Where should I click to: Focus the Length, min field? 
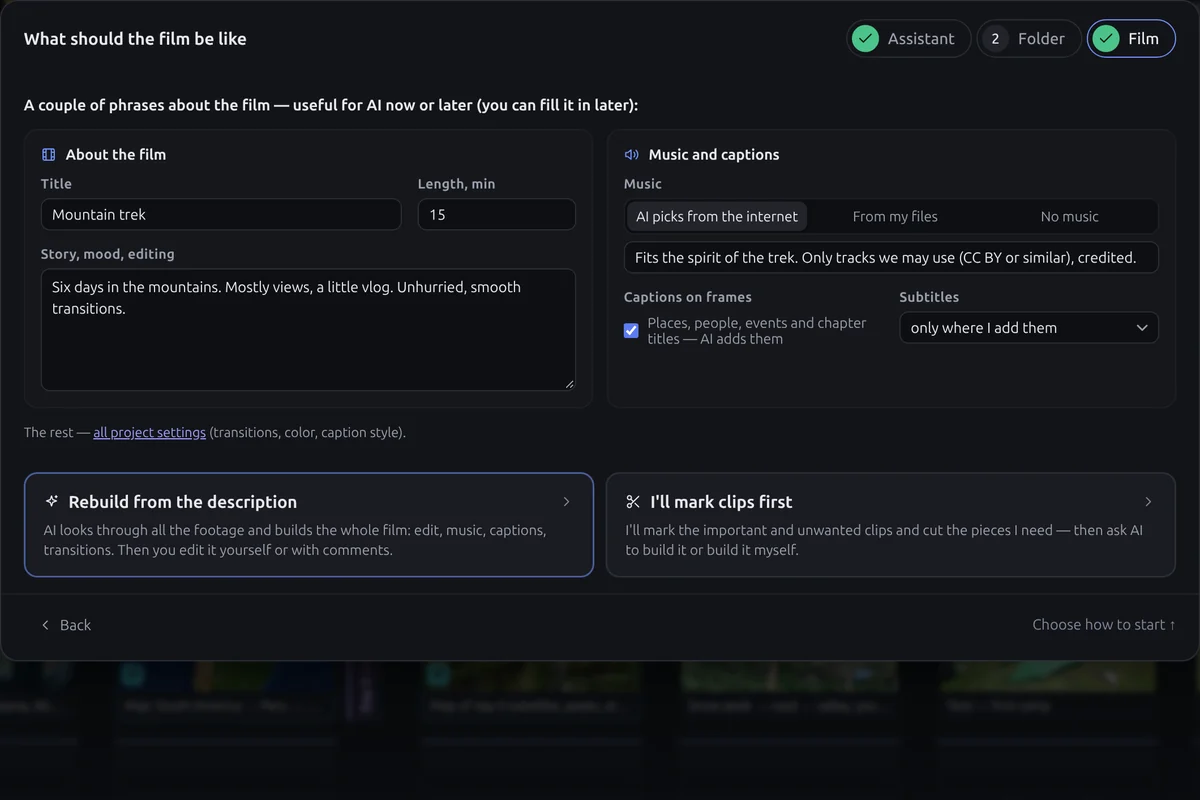coord(497,215)
